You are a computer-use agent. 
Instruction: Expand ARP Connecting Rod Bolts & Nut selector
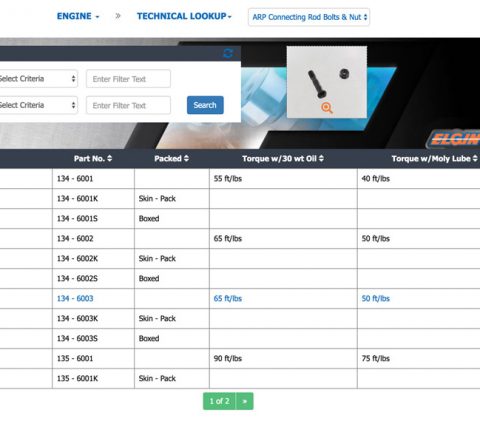(x=309, y=17)
